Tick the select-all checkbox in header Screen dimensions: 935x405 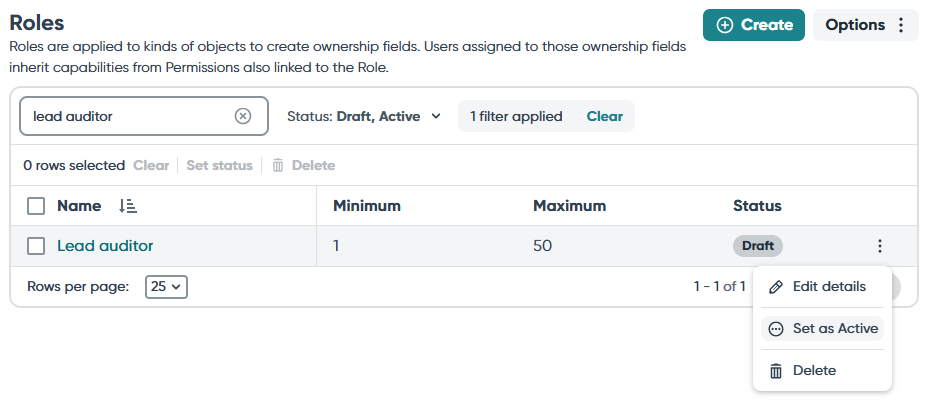point(36,206)
